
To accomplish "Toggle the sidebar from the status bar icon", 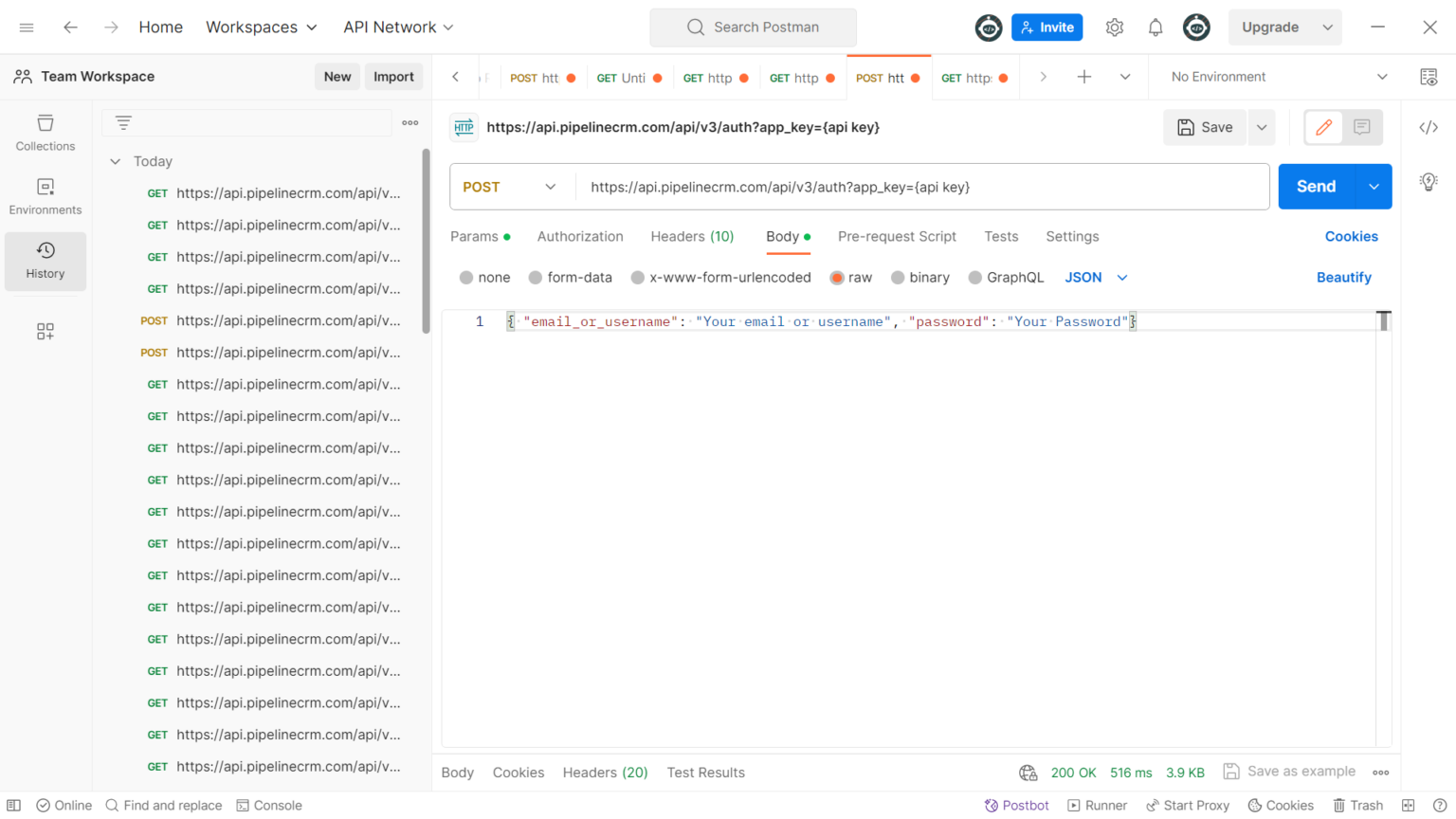I will [13, 806].
